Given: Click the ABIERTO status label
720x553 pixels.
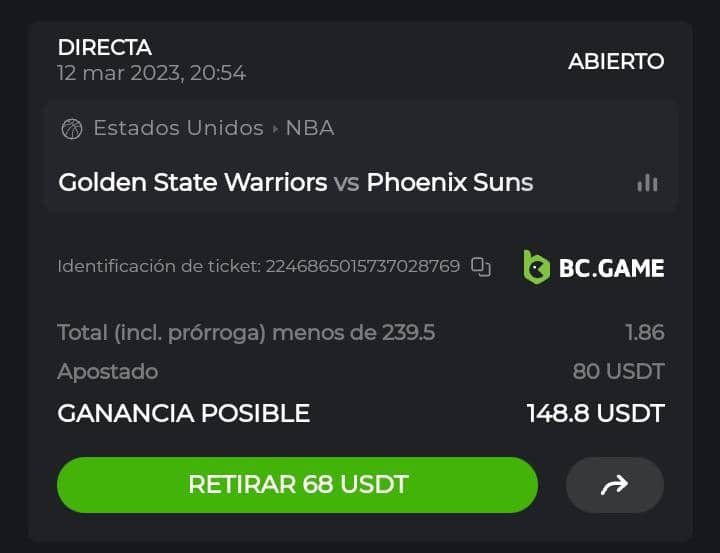Looking at the screenshot, I should pos(616,61).
